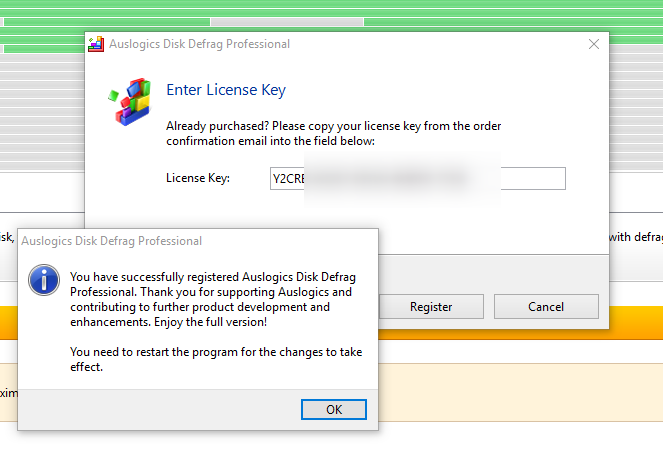
Task: Click the license dialog title 'Auslogics Disk Defrag Professional'
Action: tap(199, 44)
